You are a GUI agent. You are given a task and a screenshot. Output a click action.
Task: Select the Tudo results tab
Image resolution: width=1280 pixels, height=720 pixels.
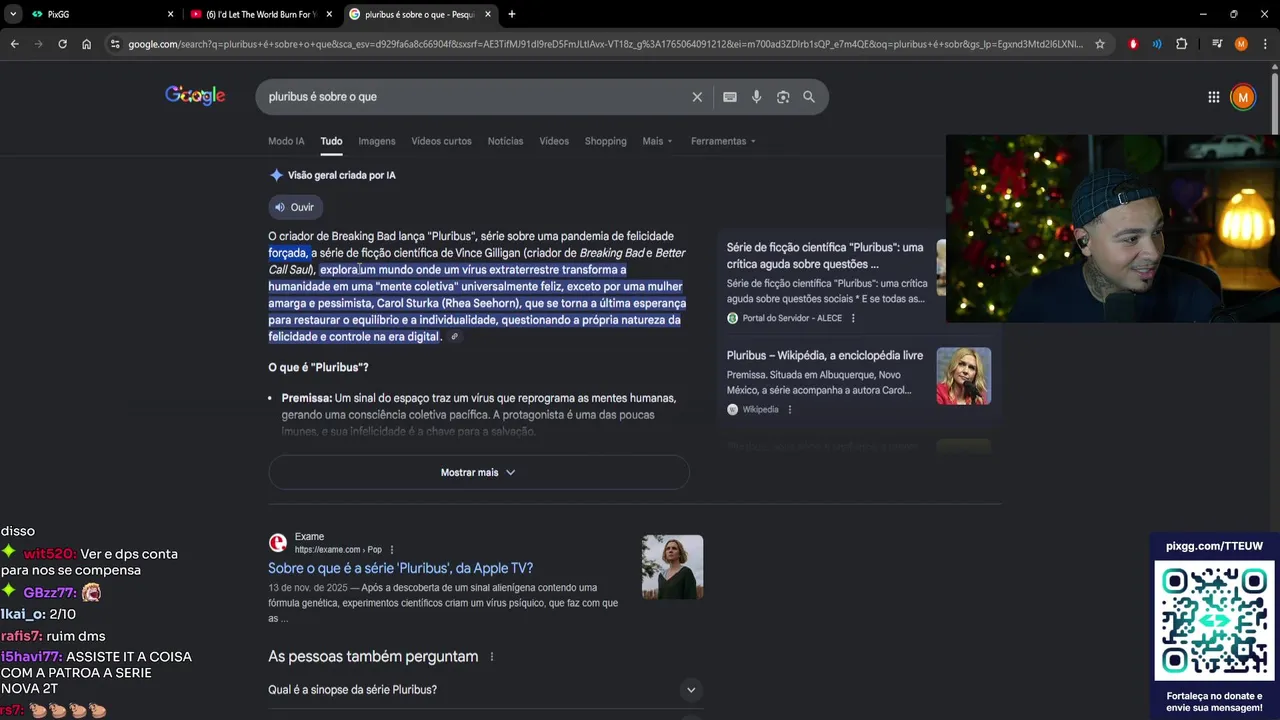(331, 141)
